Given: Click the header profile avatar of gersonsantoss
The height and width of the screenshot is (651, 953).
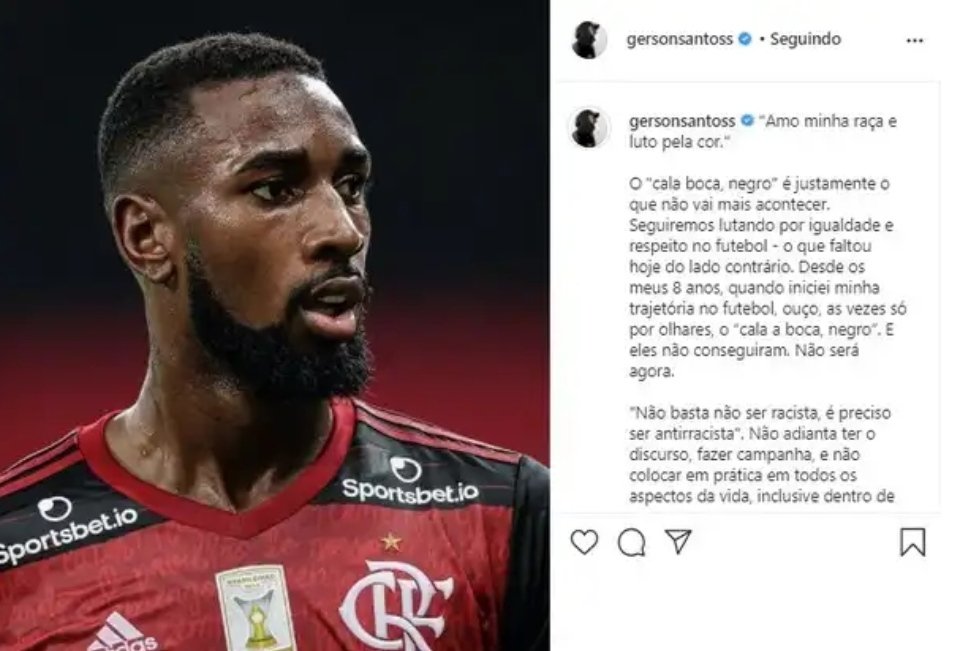Looking at the screenshot, I should click(589, 40).
